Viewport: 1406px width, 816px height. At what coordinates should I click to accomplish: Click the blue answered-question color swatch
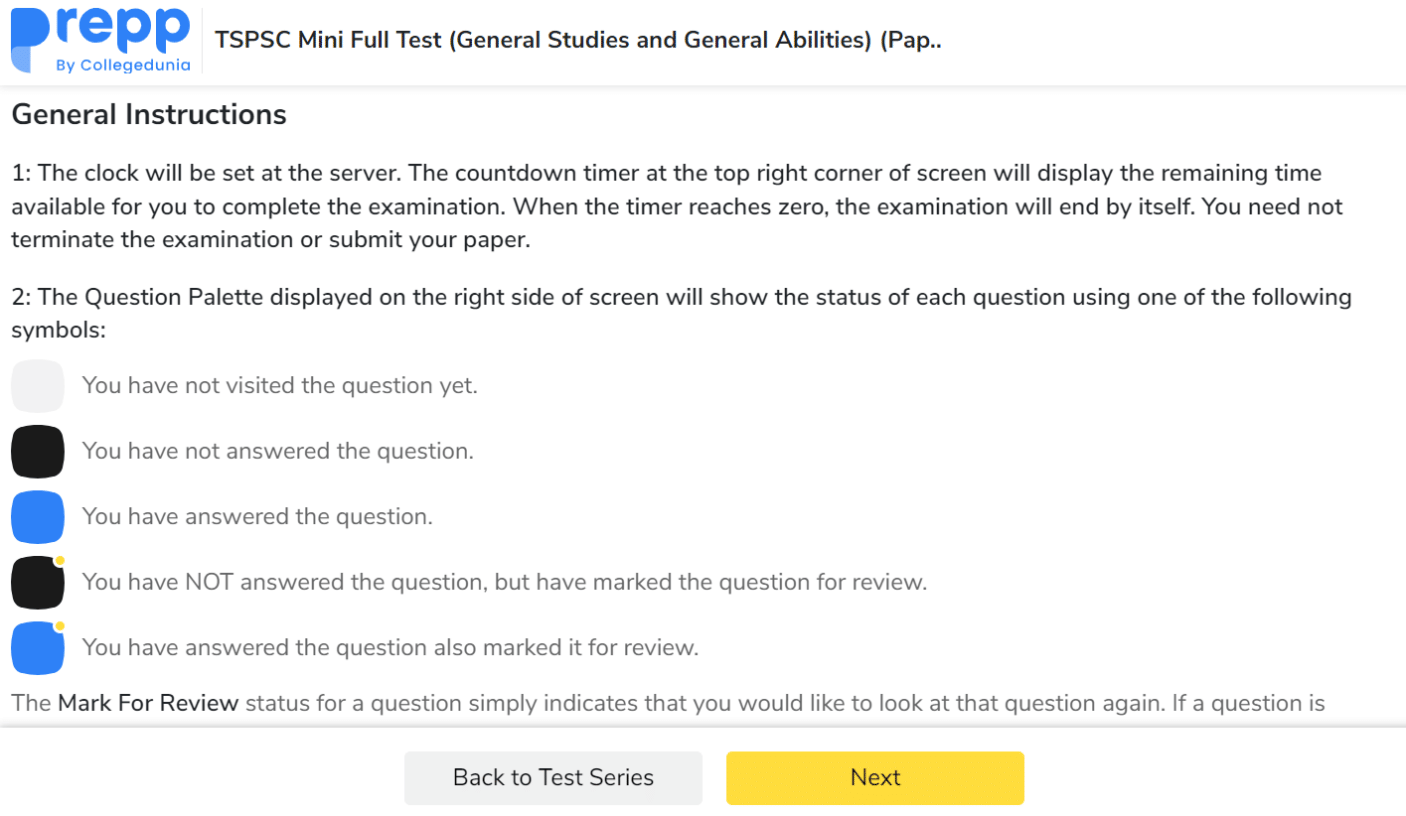(x=36, y=516)
